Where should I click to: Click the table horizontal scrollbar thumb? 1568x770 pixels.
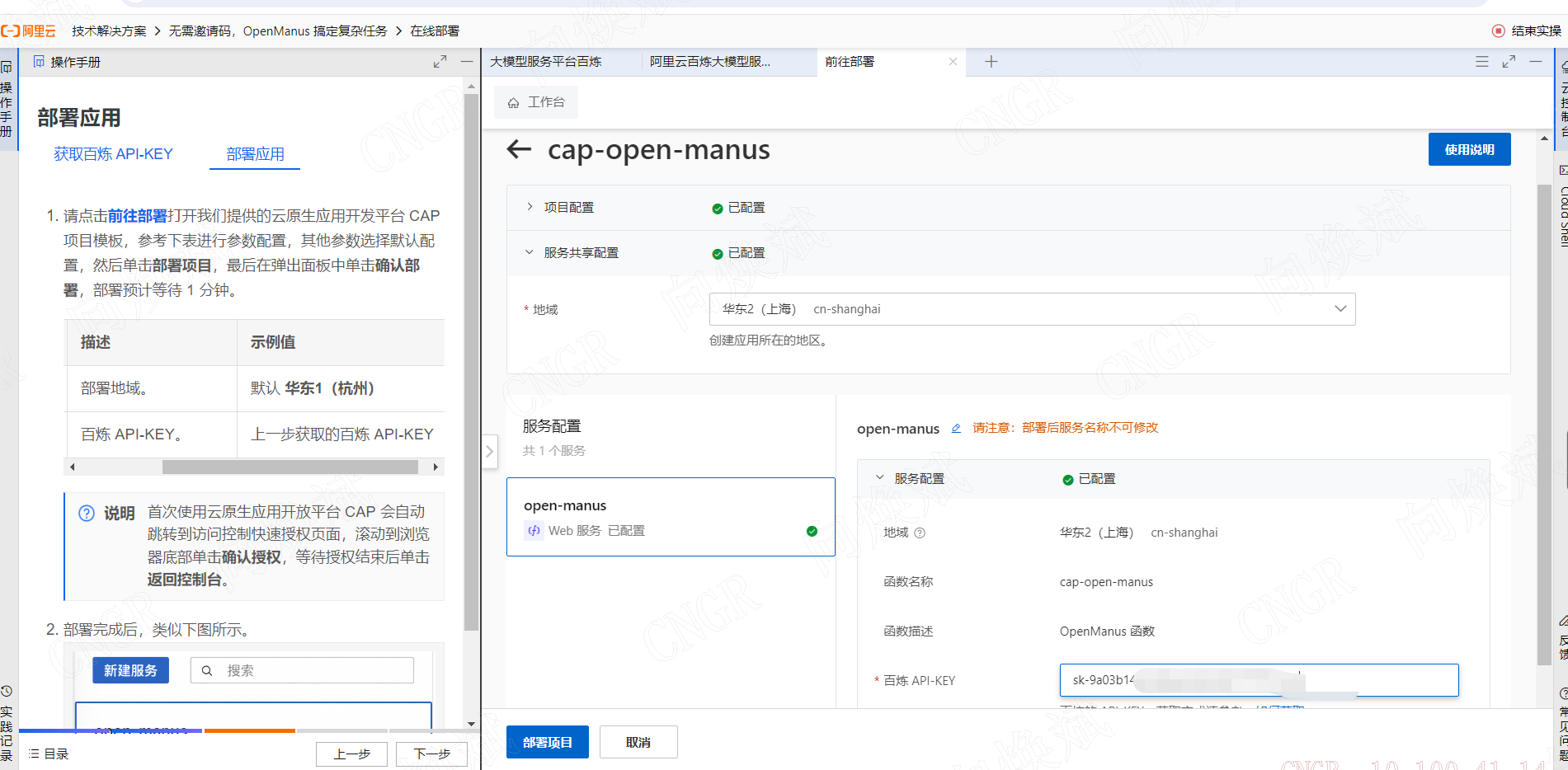(x=290, y=467)
